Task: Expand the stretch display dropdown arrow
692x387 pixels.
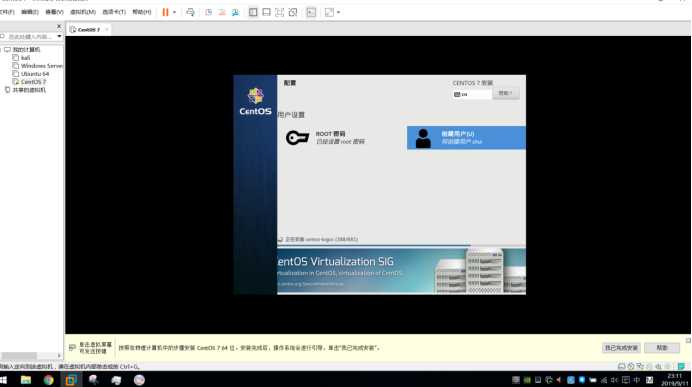Action: click(338, 12)
